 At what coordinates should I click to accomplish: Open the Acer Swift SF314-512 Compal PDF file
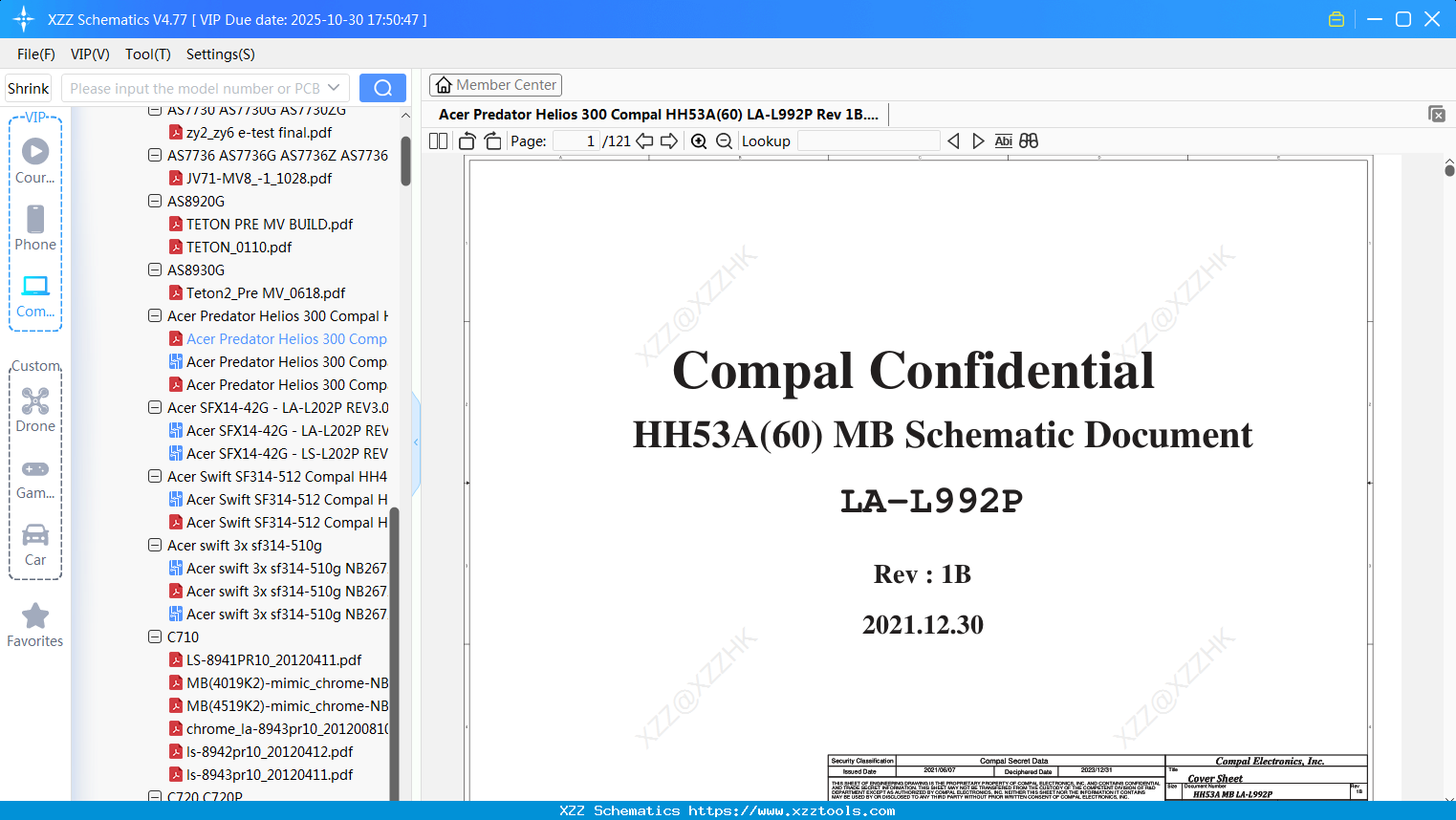point(278,522)
